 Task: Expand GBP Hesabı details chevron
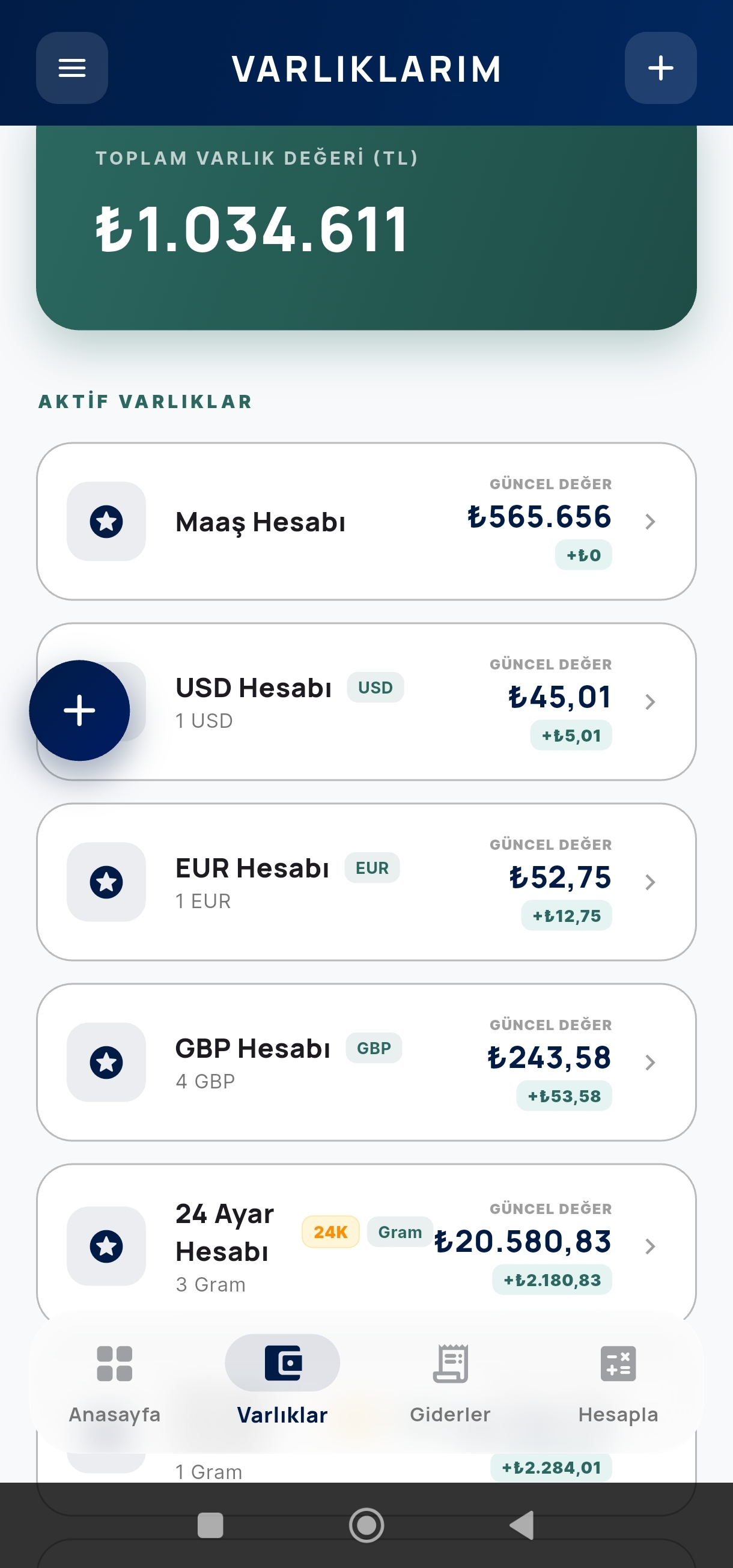pyautogui.click(x=649, y=1061)
